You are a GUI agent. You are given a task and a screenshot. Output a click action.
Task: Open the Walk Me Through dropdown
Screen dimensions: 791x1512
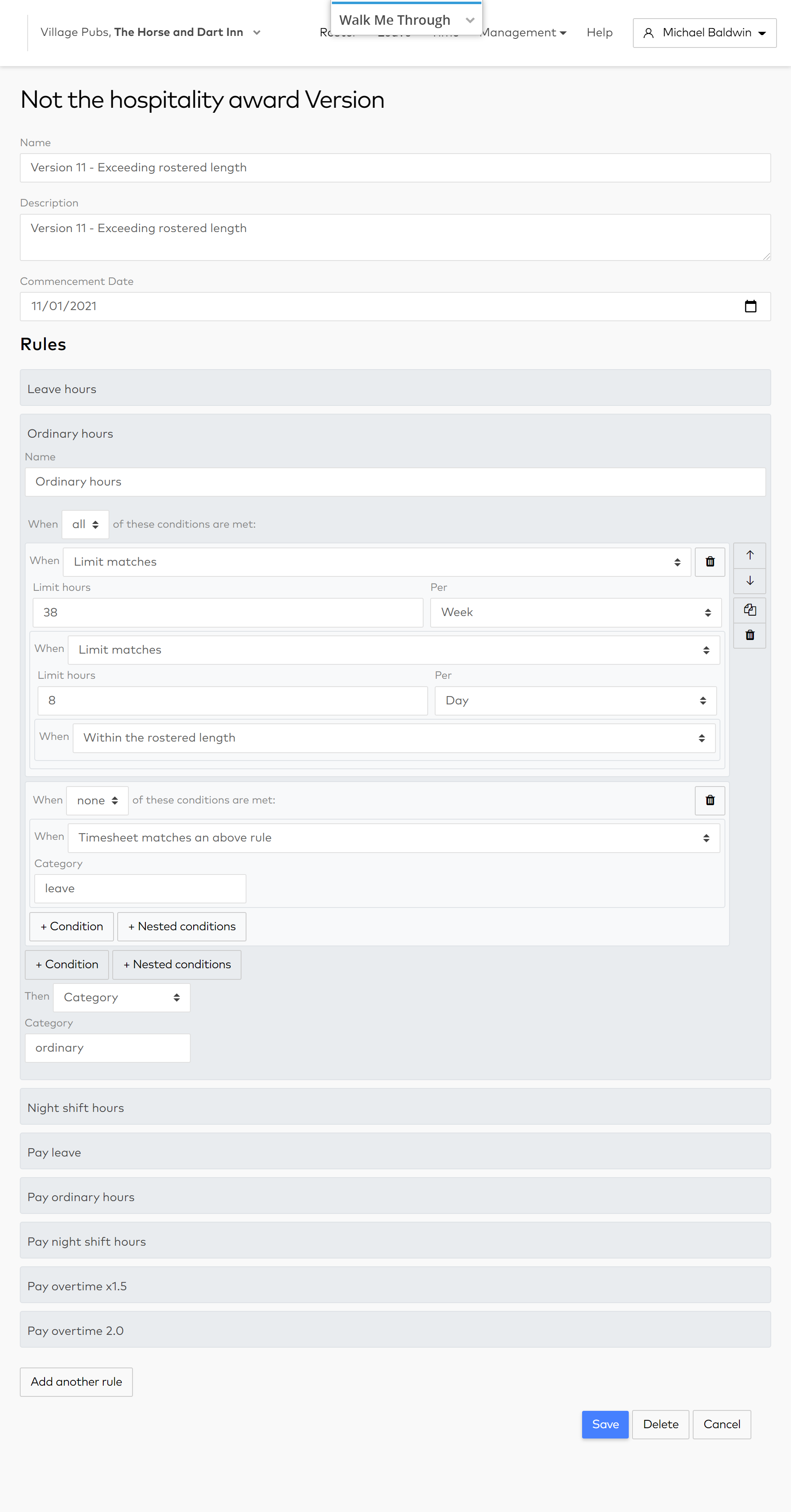406,19
